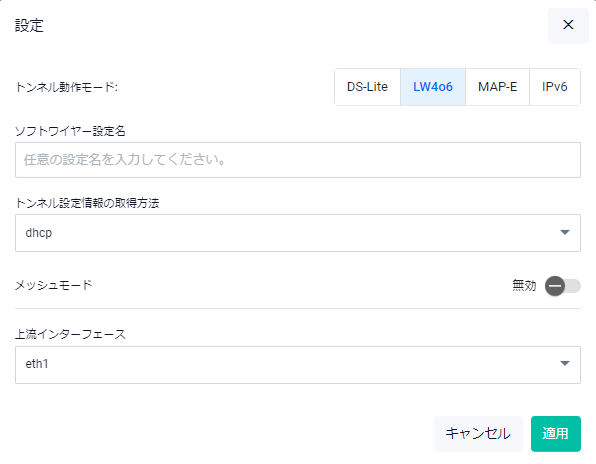Click the 無効 status label beside the switch

(524, 285)
